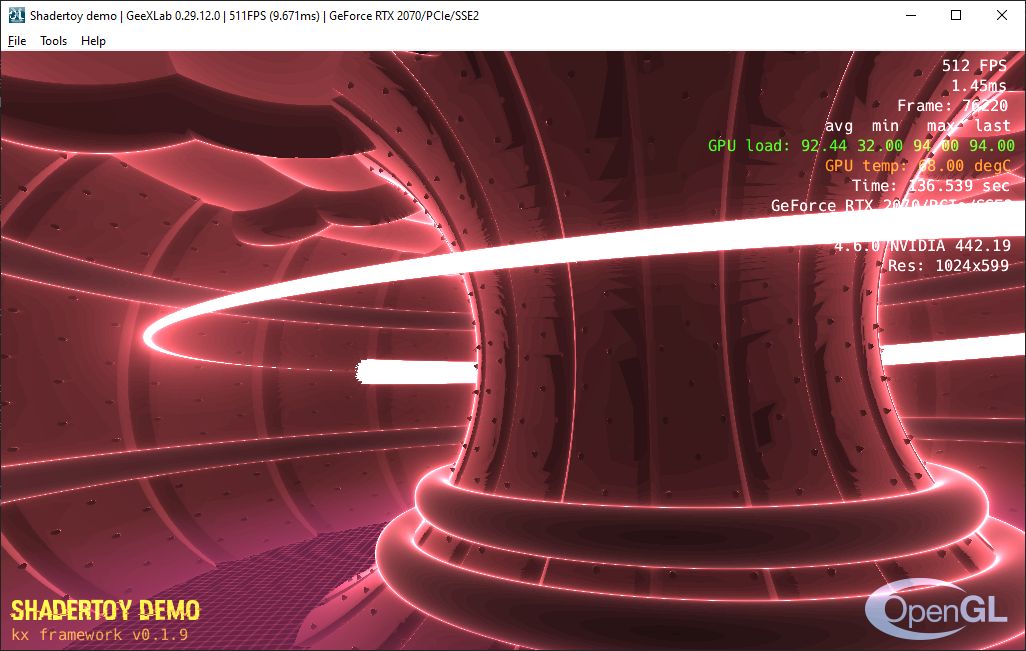Click the '1.45ms' frame time text
Image resolution: width=1026 pixels, height=651 pixels.
click(979, 86)
